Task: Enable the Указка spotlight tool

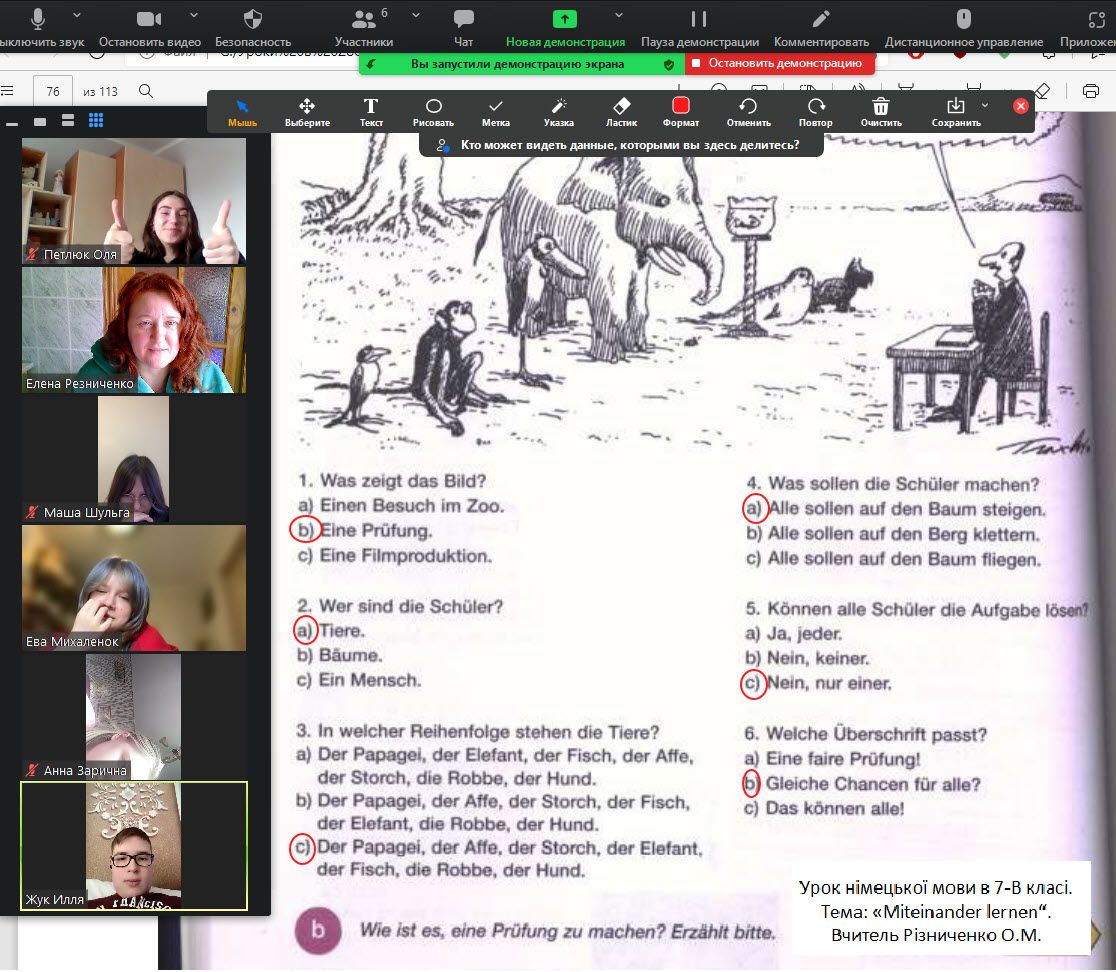Action: point(559,110)
